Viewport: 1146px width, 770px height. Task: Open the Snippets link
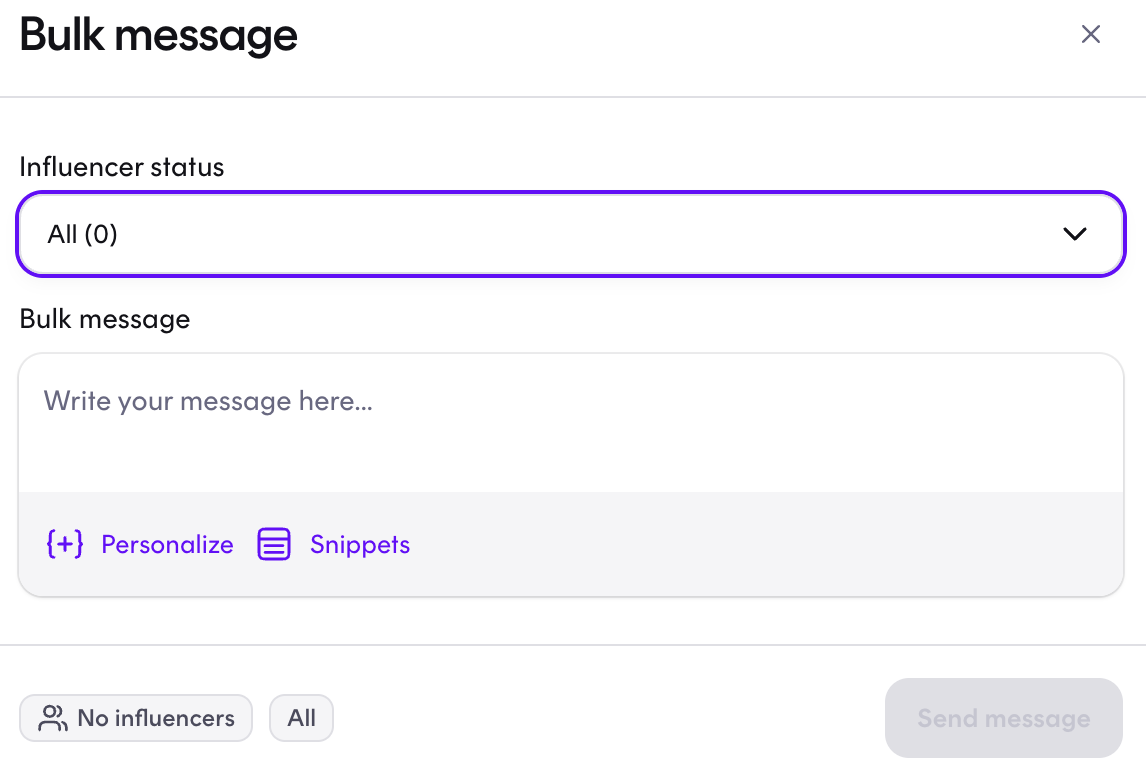(360, 544)
